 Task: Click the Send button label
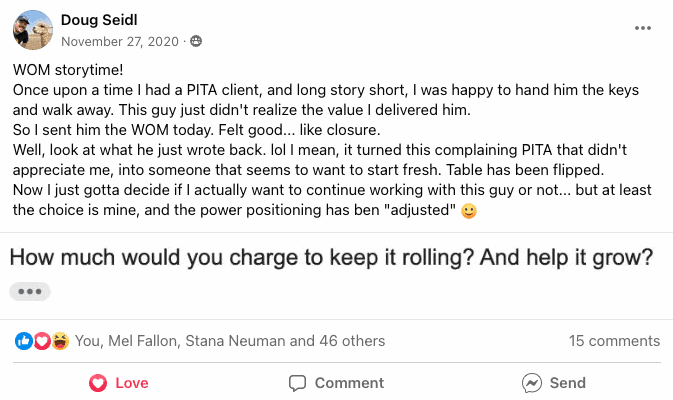567,383
